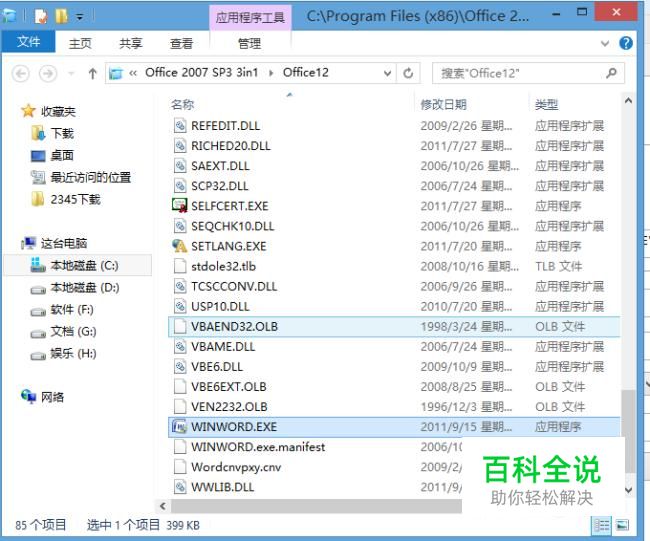The height and width of the screenshot is (541, 650).
Task: Expand the ribbon with chevron arrow
Action: [x=605, y=43]
